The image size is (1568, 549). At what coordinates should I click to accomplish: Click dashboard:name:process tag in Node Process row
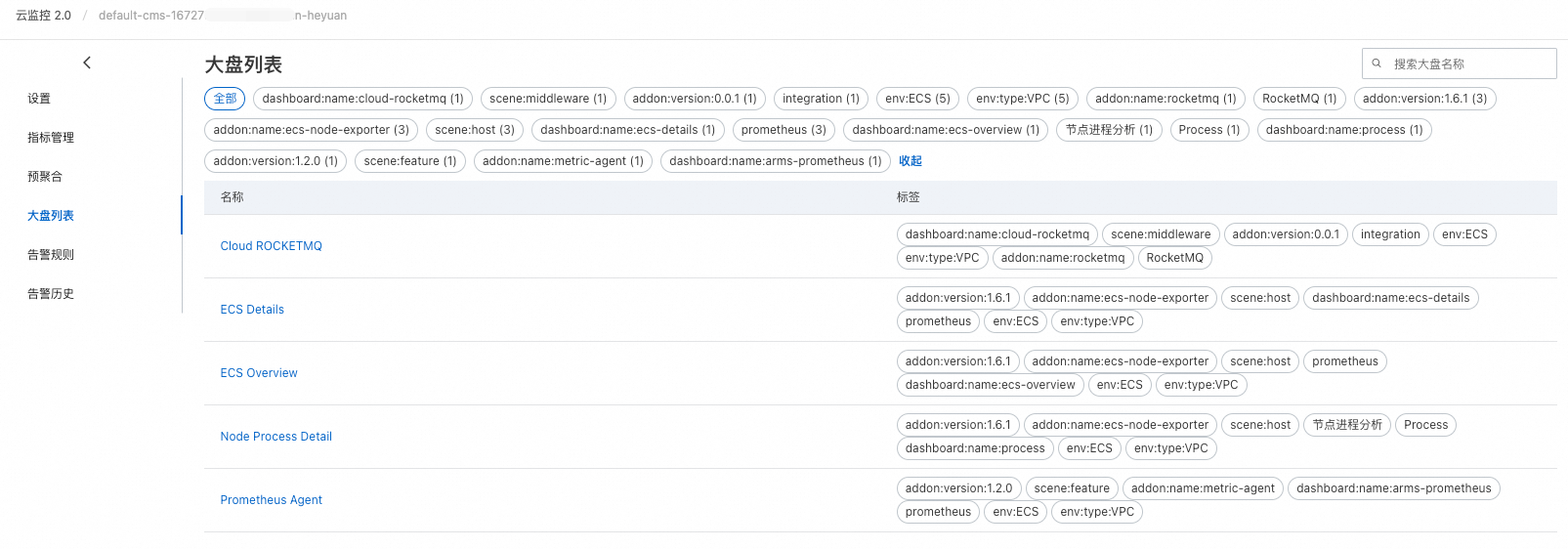pyautogui.click(x=975, y=448)
